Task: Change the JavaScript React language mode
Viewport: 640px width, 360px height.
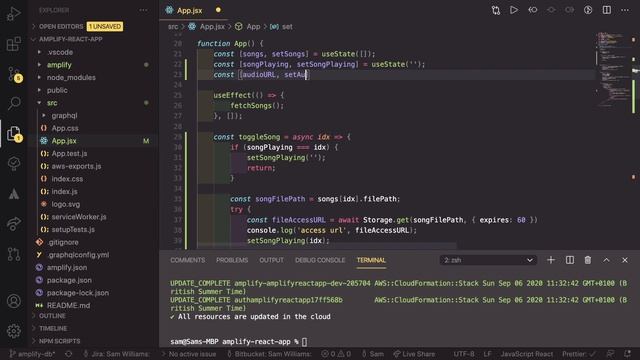Action: pyautogui.click(x=527, y=354)
